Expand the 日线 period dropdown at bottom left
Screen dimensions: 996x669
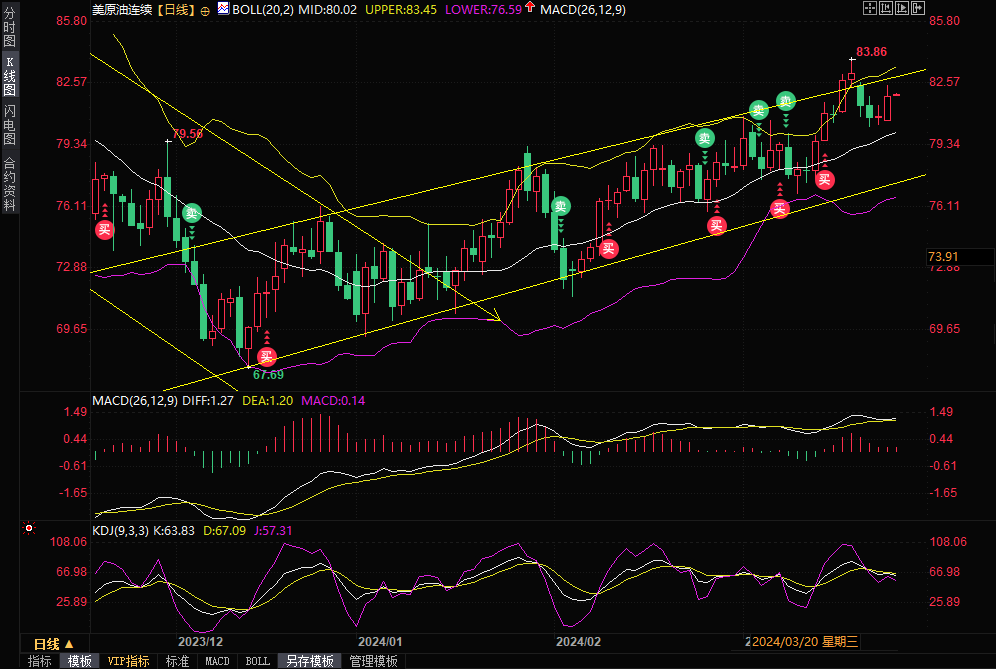tap(47, 643)
